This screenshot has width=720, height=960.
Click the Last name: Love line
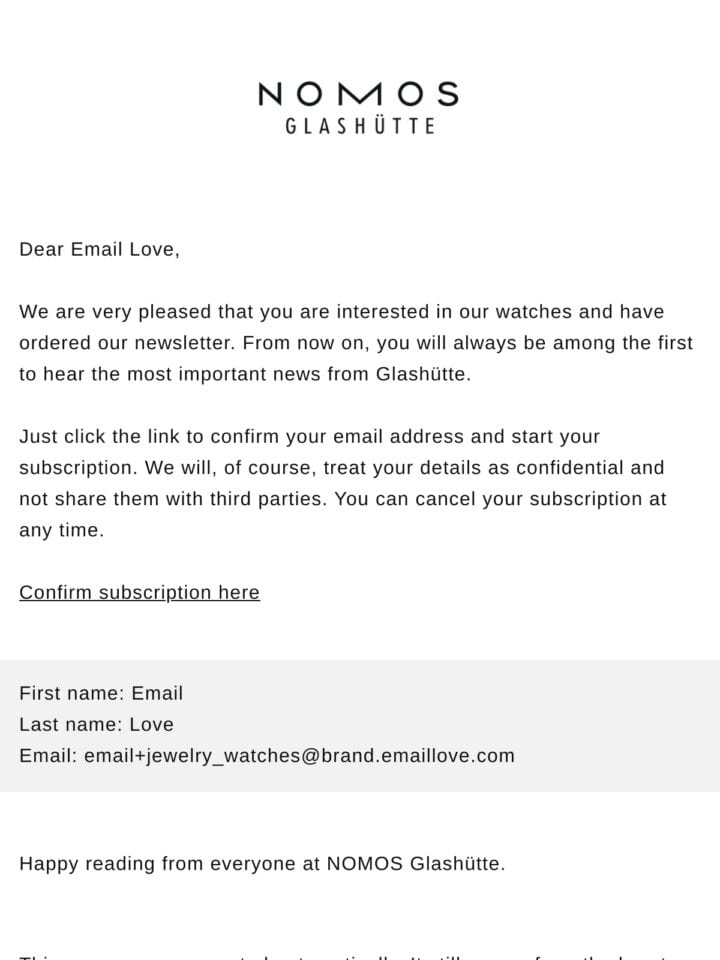(96, 724)
